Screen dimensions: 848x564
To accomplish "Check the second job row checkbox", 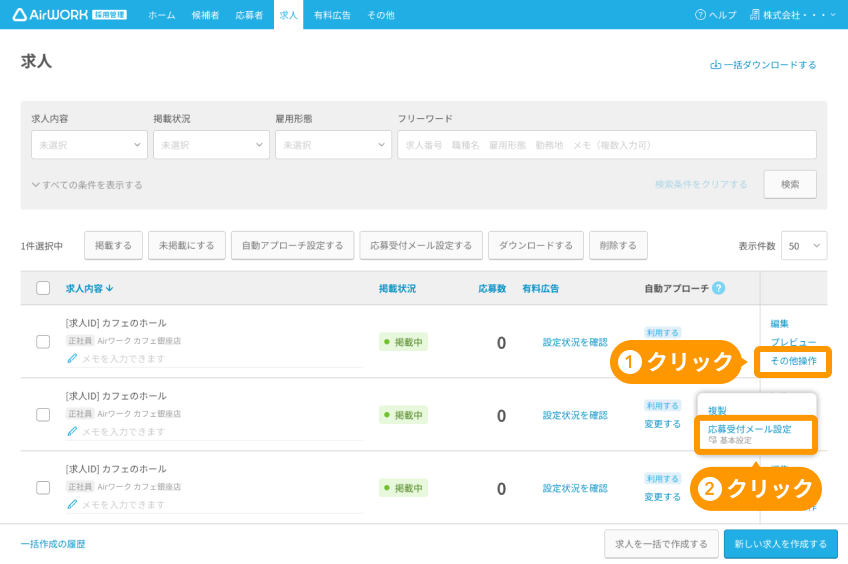I will 43,415.
